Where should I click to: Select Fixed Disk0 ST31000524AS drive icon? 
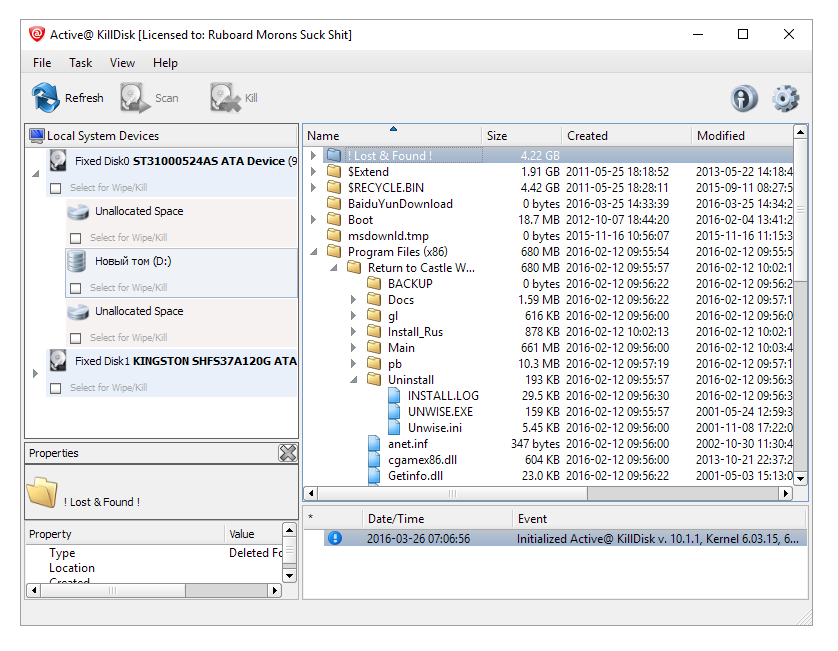58,160
